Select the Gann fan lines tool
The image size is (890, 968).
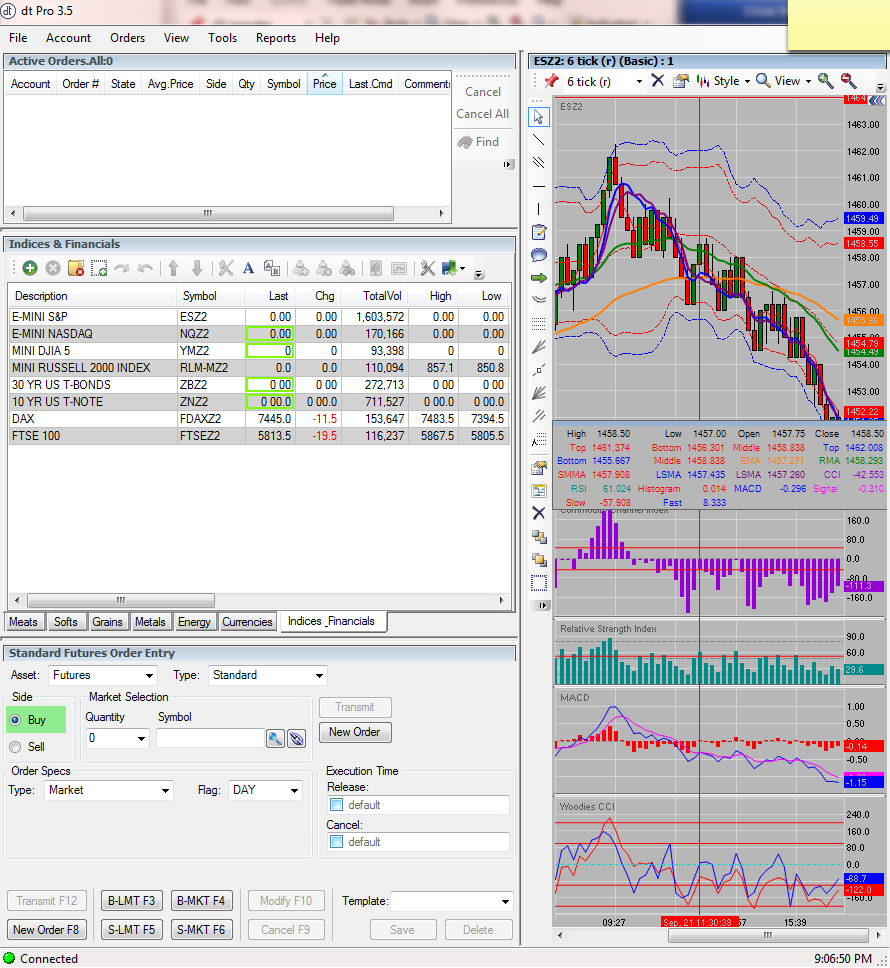[539, 393]
